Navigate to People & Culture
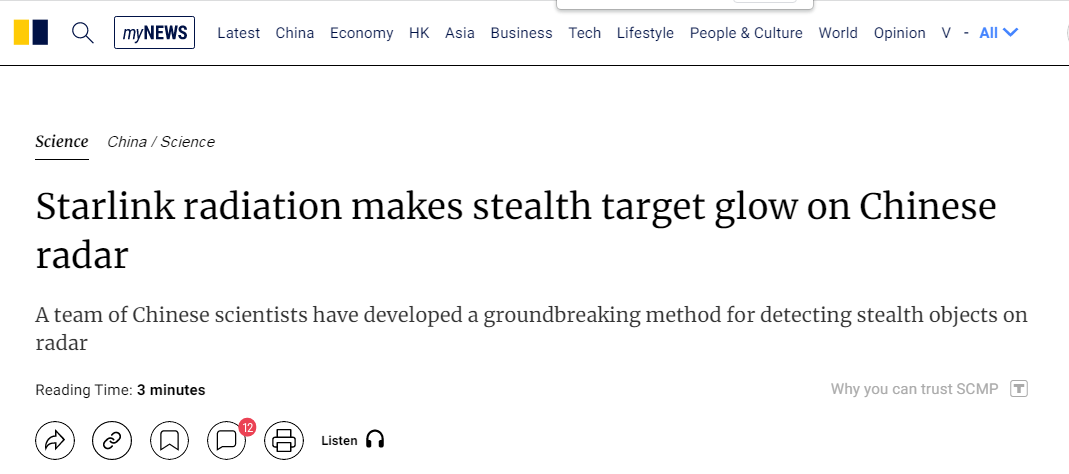This screenshot has height=474, width=1069. point(746,33)
